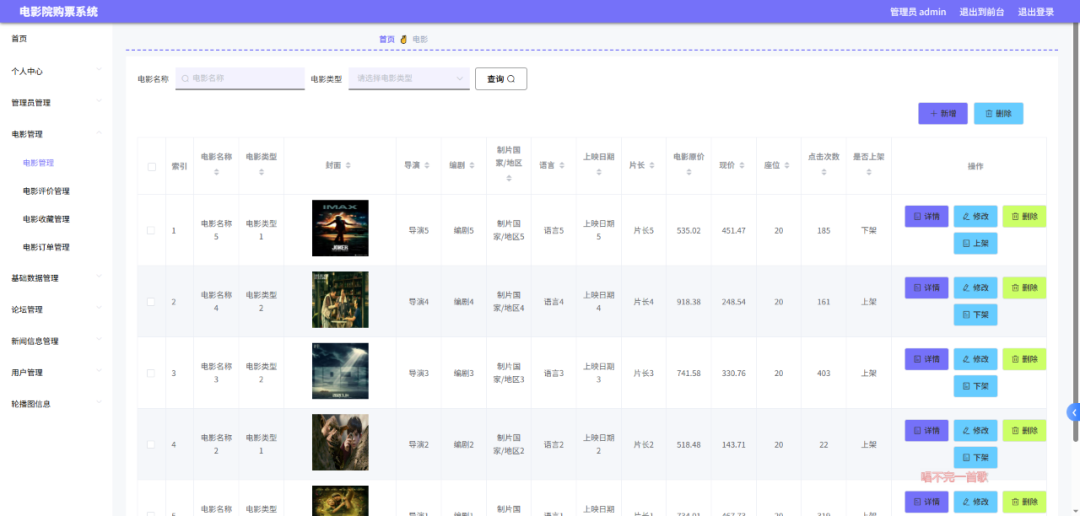The width and height of the screenshot is (1080, 516).
Task: Open the poster thumbnail for 电影名称3
Action: click(x=340, y=371)
